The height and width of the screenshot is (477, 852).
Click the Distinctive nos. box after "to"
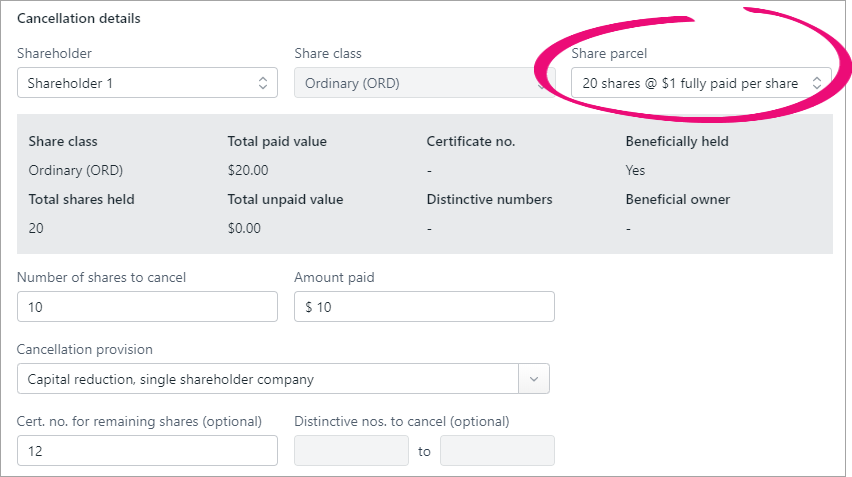(497, 451)
